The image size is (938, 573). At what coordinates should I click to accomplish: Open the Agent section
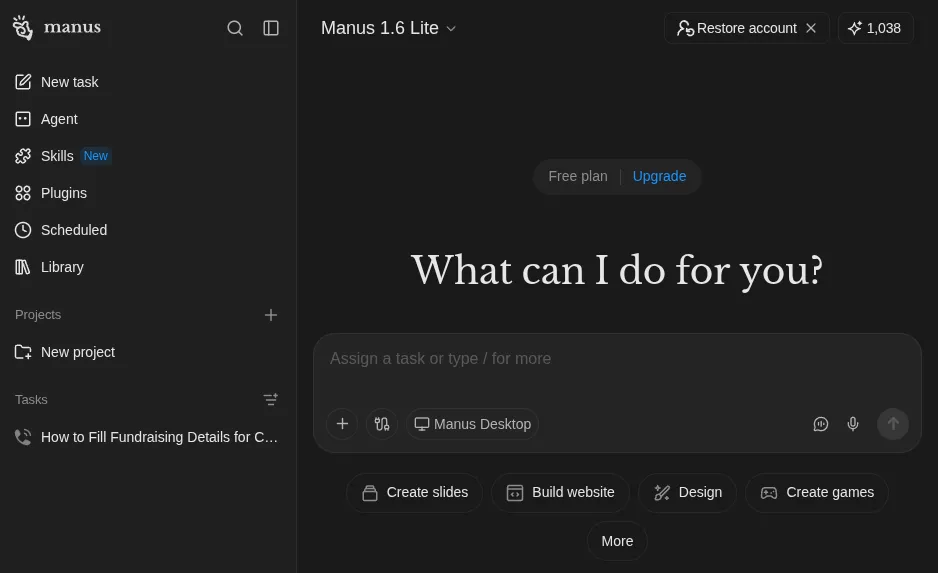(148, 119)
